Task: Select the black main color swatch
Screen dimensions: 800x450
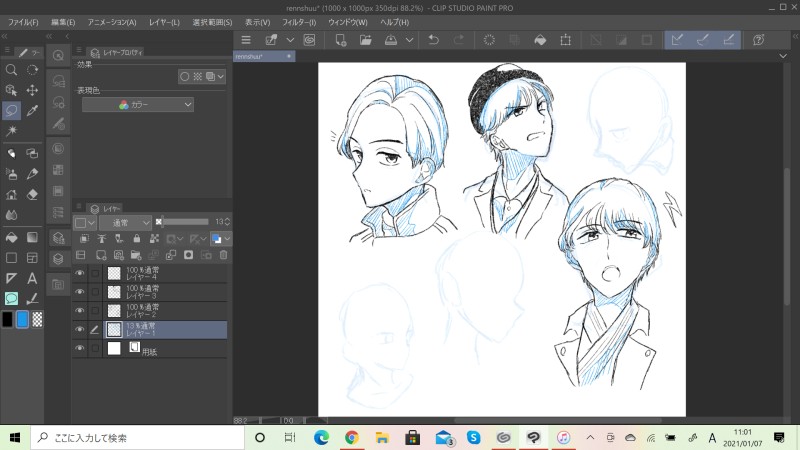Action: [7, 319]
